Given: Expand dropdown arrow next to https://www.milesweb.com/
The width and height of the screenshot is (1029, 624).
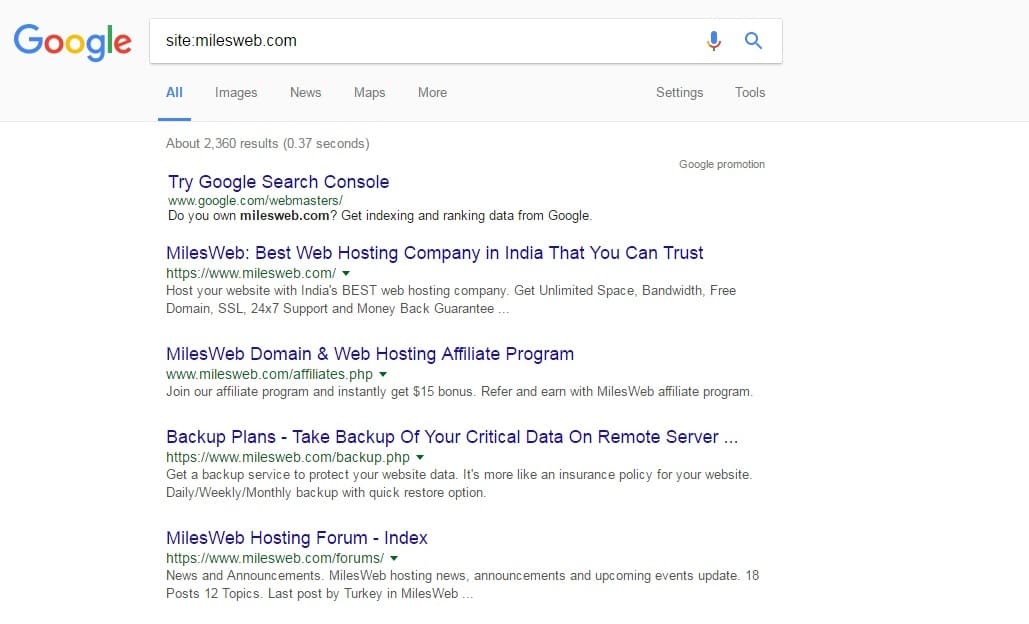Looking at the screenshot, I should coord(346,273).
